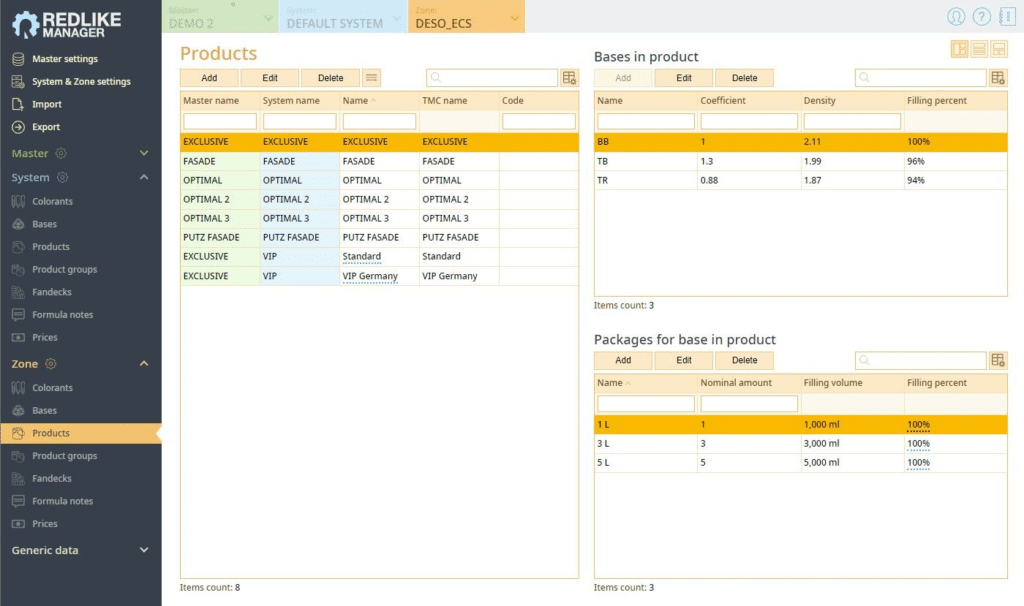Click the Master name filter field

coord(219,121)
